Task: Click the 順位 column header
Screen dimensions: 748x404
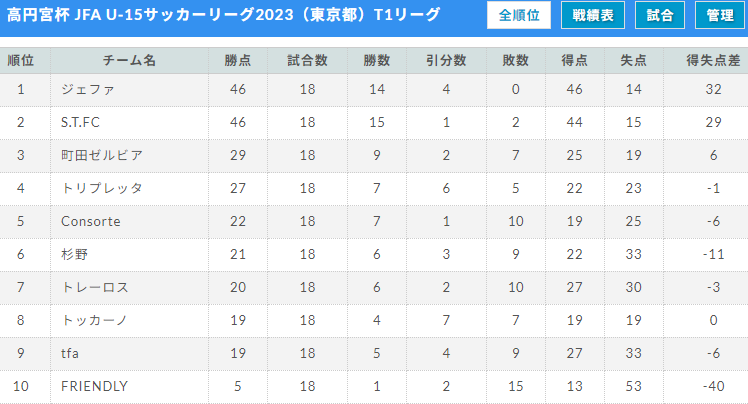Action: pyautogui.click(x=21, y=61)
